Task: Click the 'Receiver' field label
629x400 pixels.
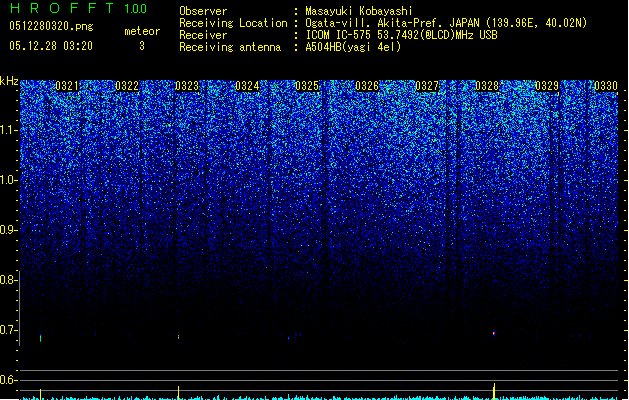Action: tap(203, 35)
